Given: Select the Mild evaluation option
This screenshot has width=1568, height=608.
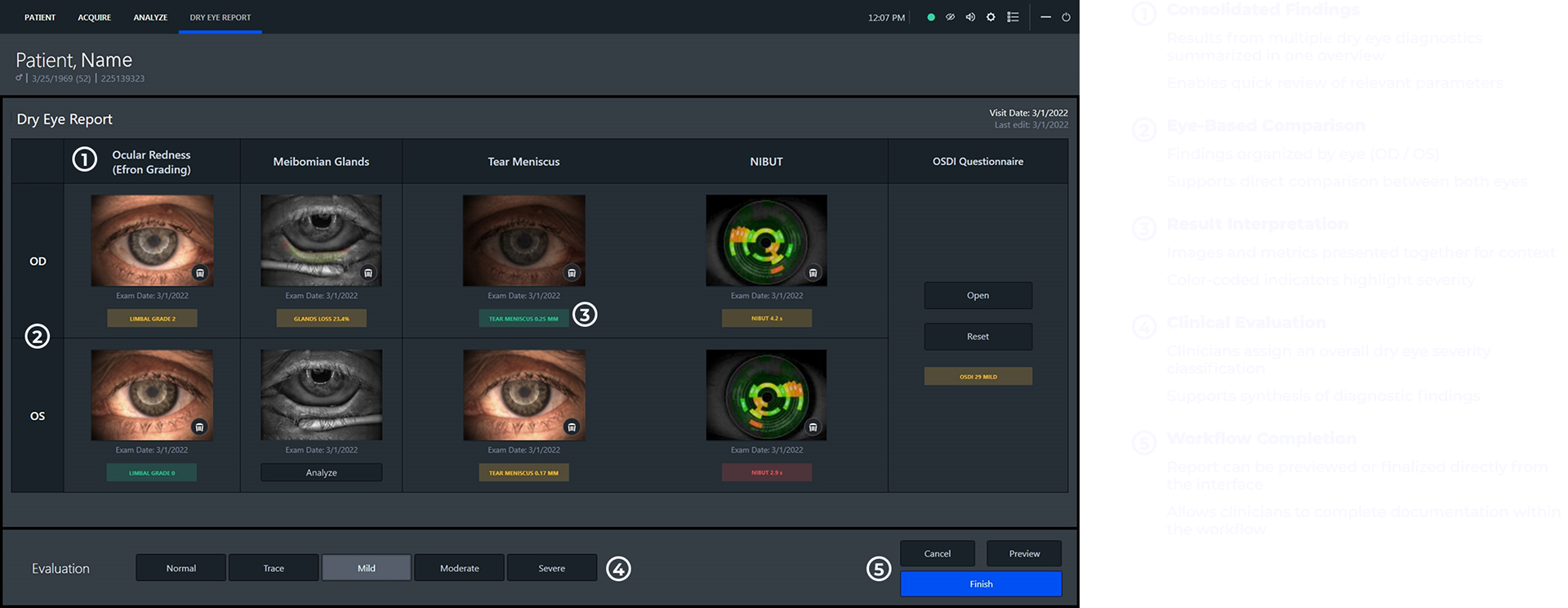Looking at the screenshot, I should [x=367, y=568].
